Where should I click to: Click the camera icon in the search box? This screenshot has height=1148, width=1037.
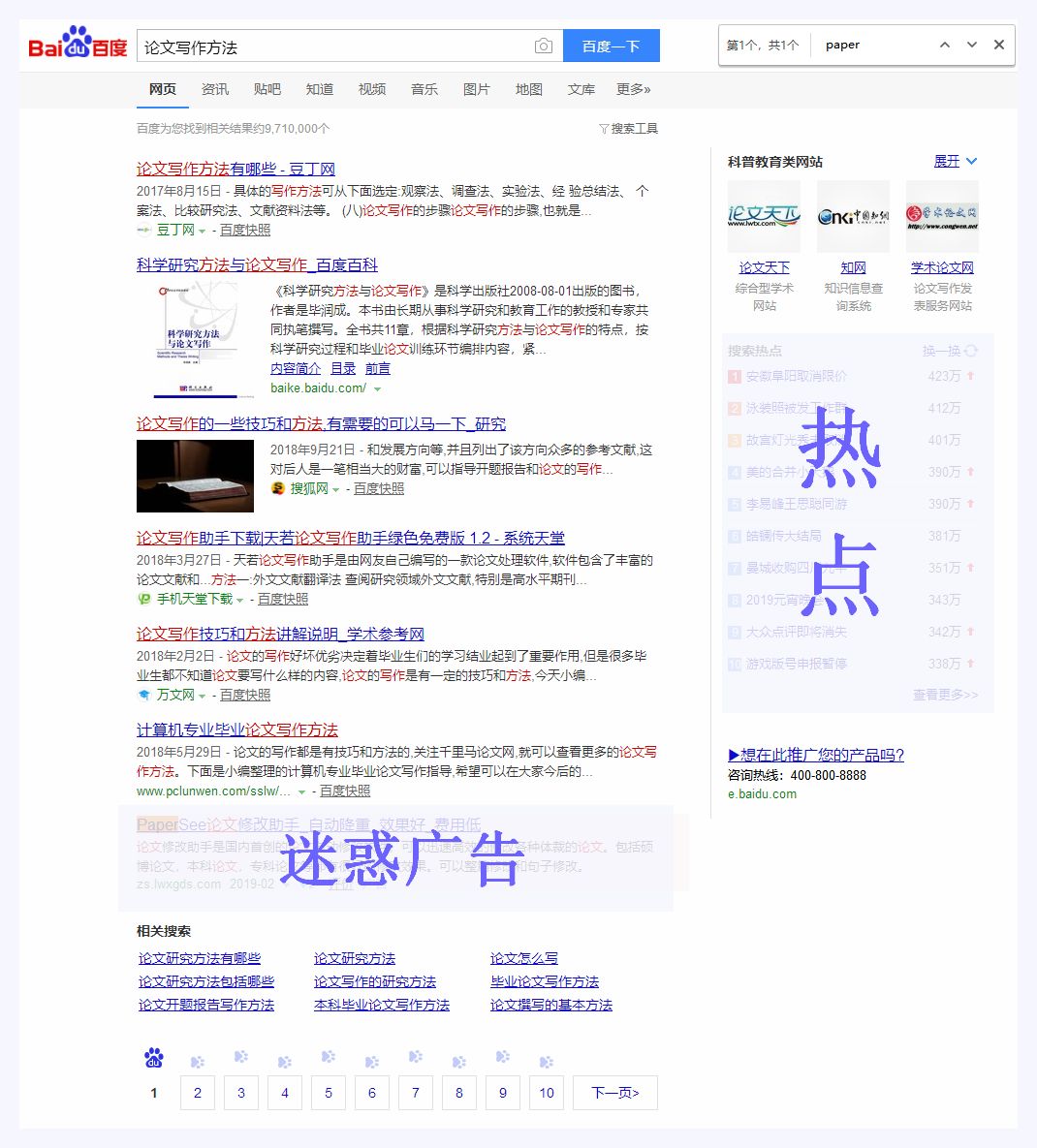click(x=543, y=45)
